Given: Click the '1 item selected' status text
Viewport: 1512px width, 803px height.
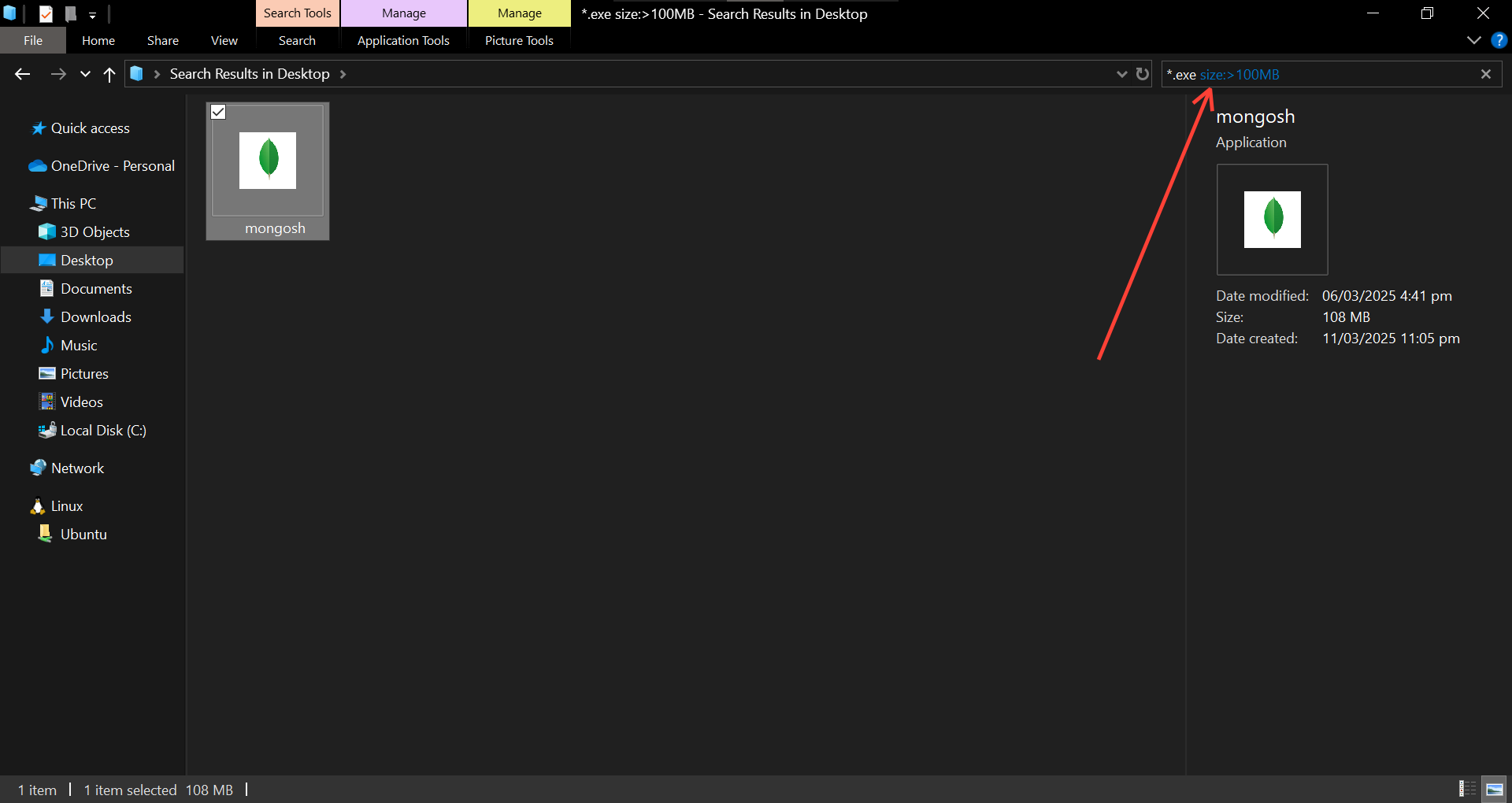Looking at the screenshot, I should pos(130,790).
